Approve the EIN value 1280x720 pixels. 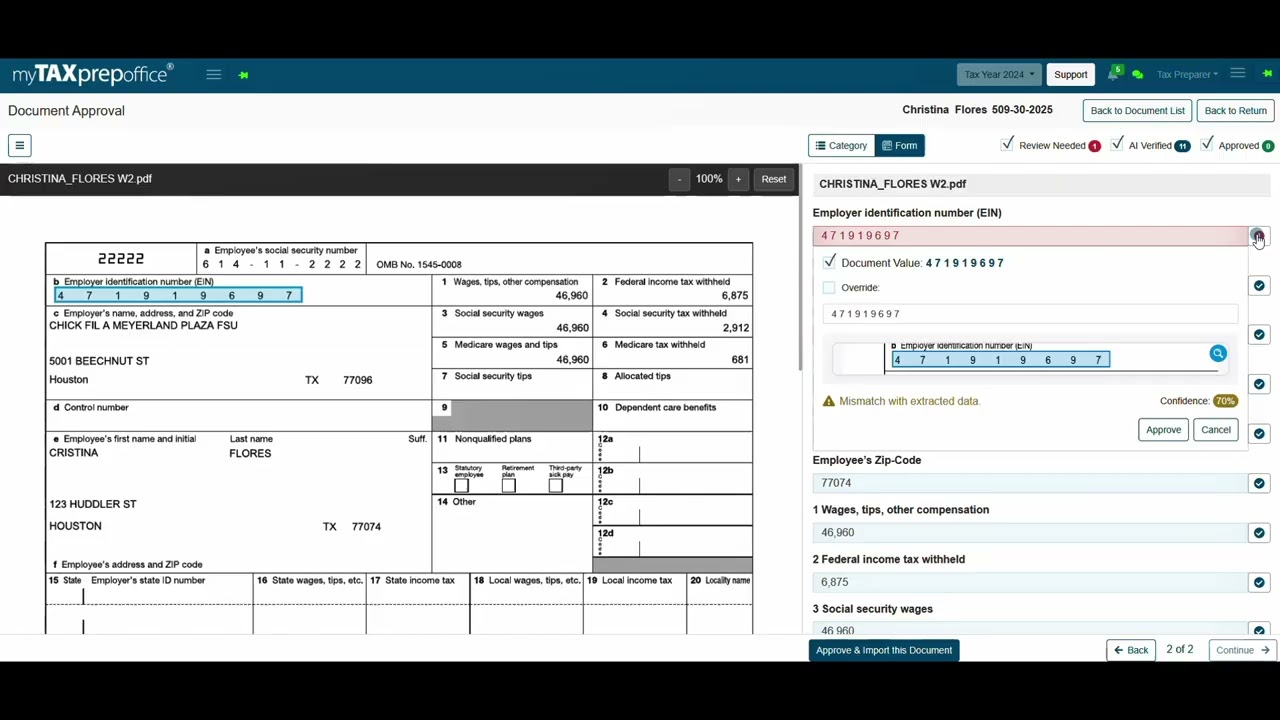pos(1163,430)
